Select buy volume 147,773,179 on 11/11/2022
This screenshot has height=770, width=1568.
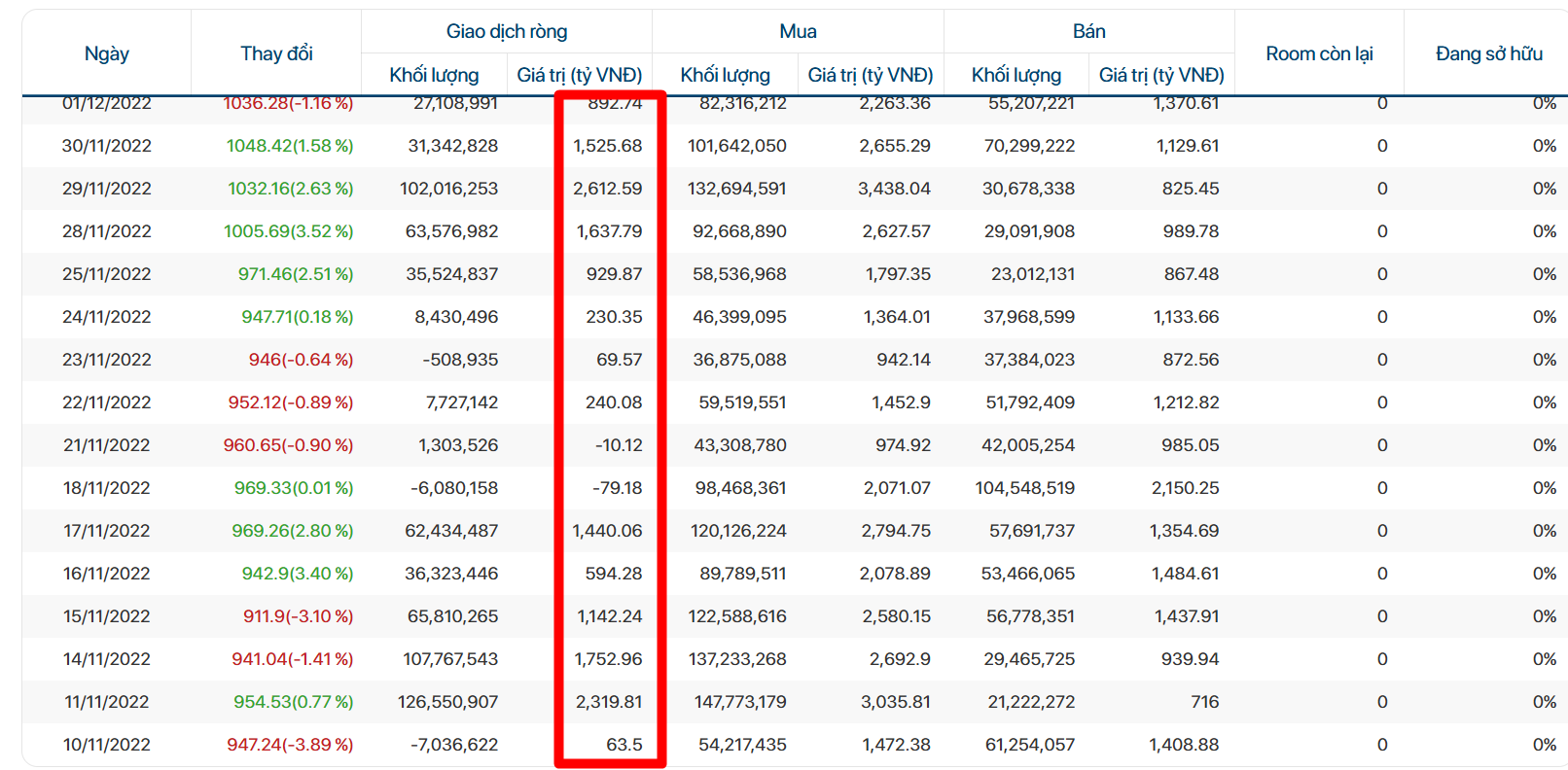coord(740,702)
